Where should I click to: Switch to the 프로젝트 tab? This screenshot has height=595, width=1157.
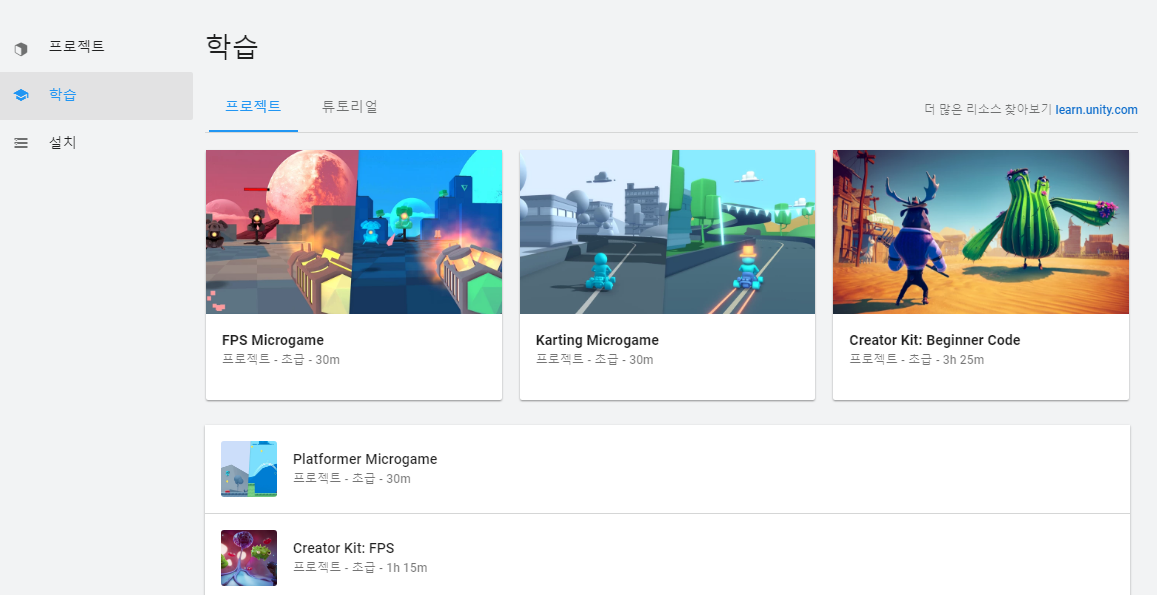(253, 106)
